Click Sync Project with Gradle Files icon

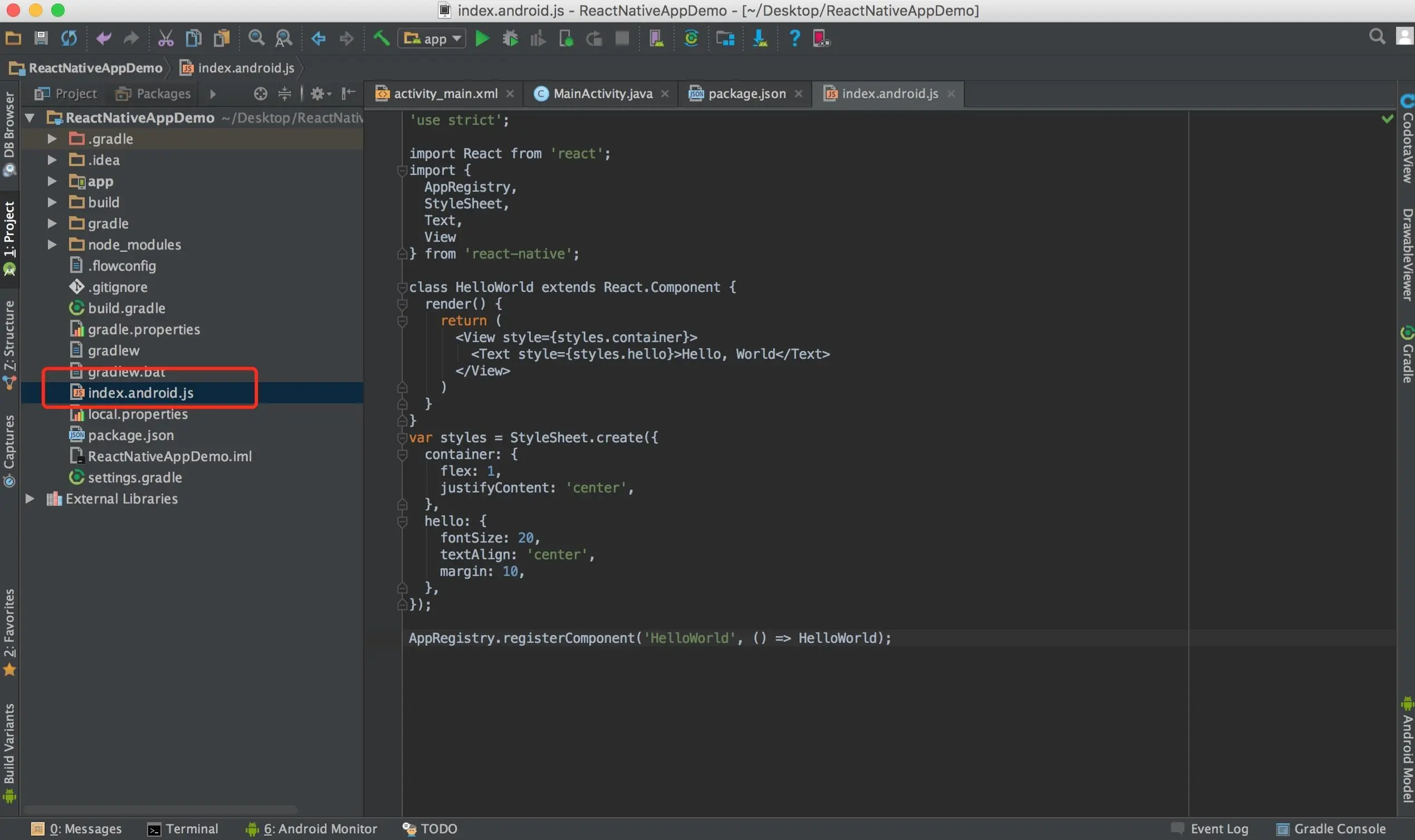point(691,38)
